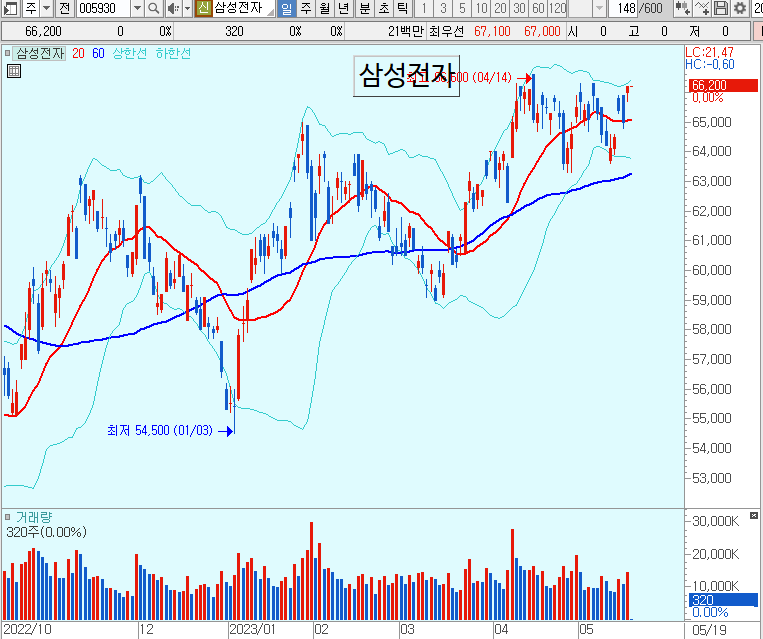763x639 pixels.
Task: Switch to 주 weekly period tab
Action: pos(306,8)
